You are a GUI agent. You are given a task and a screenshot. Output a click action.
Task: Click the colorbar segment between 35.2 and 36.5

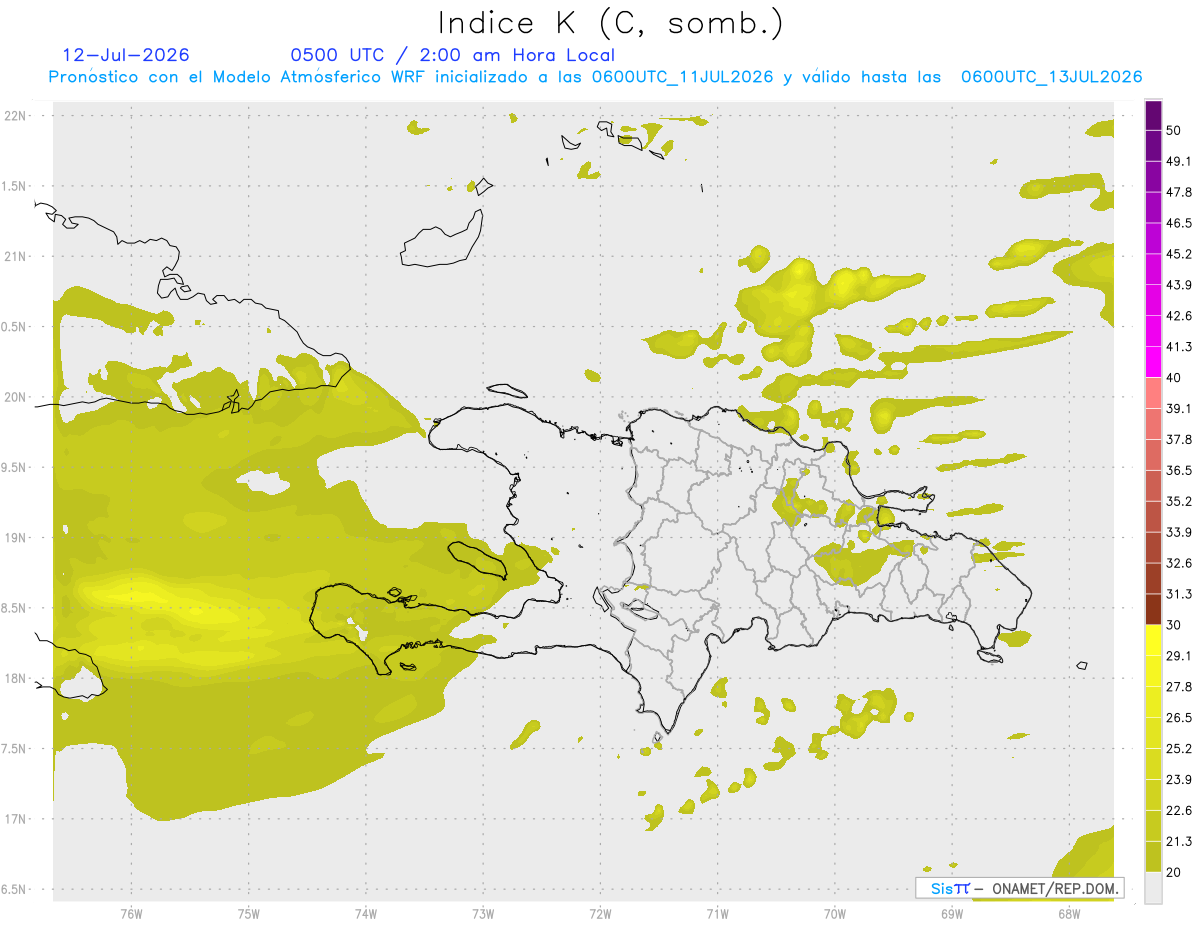pos(1154,485)
